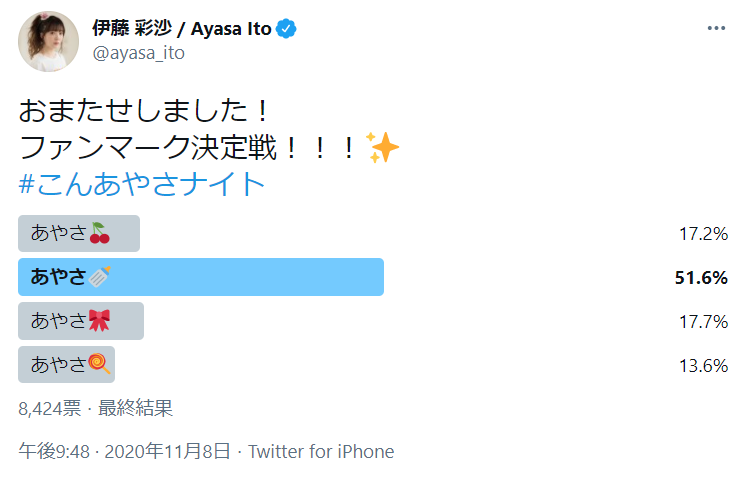The width and height of the screenshot is (747, 480).
Task: Click the cherry emoji in the first poll option
Action: [x=101, y=234]
